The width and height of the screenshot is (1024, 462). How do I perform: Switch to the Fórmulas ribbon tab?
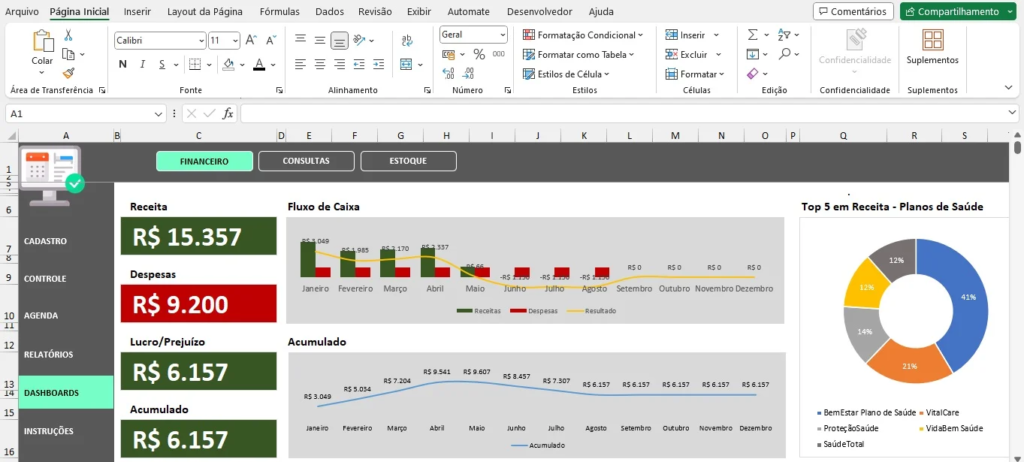[x=279, y=12]
